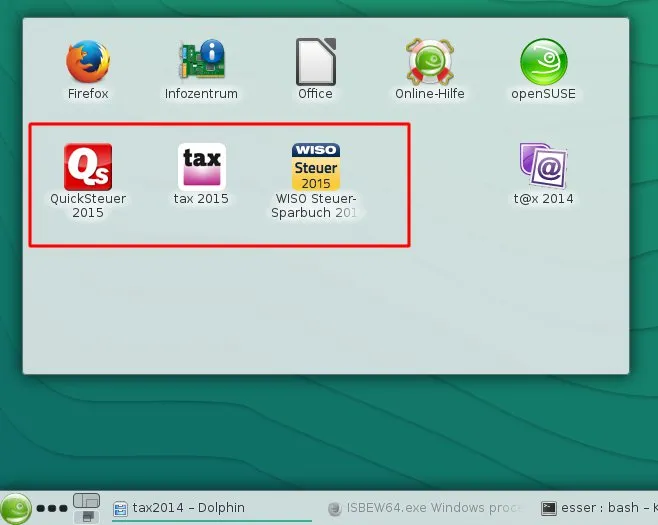The height and width of the screenshot is (525, 658).
Task: Click the three-dots activities icon in the panel
Action: click(x=52, y=509)
